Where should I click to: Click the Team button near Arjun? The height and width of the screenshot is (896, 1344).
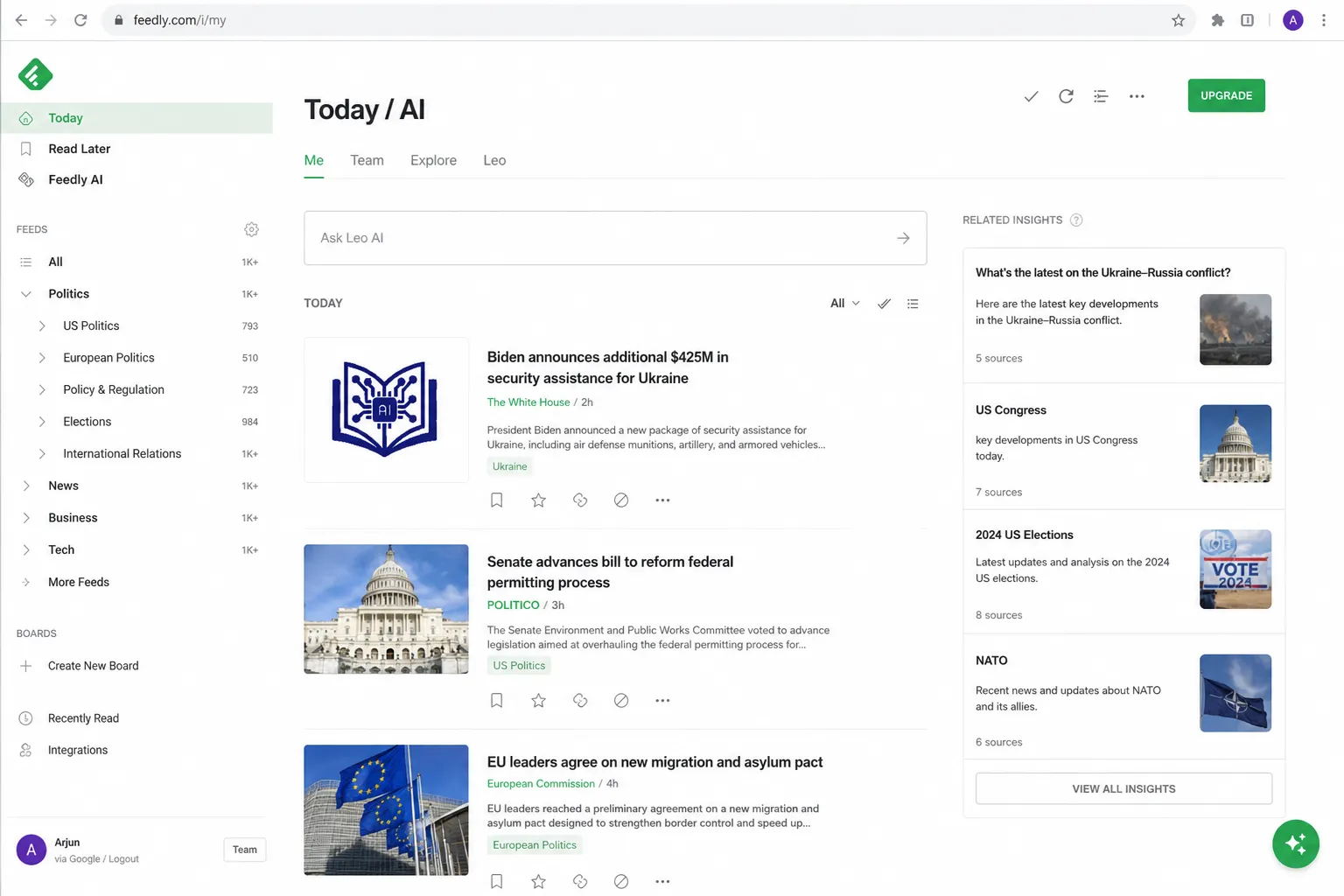pyautogui.click(x=245, y=850)
